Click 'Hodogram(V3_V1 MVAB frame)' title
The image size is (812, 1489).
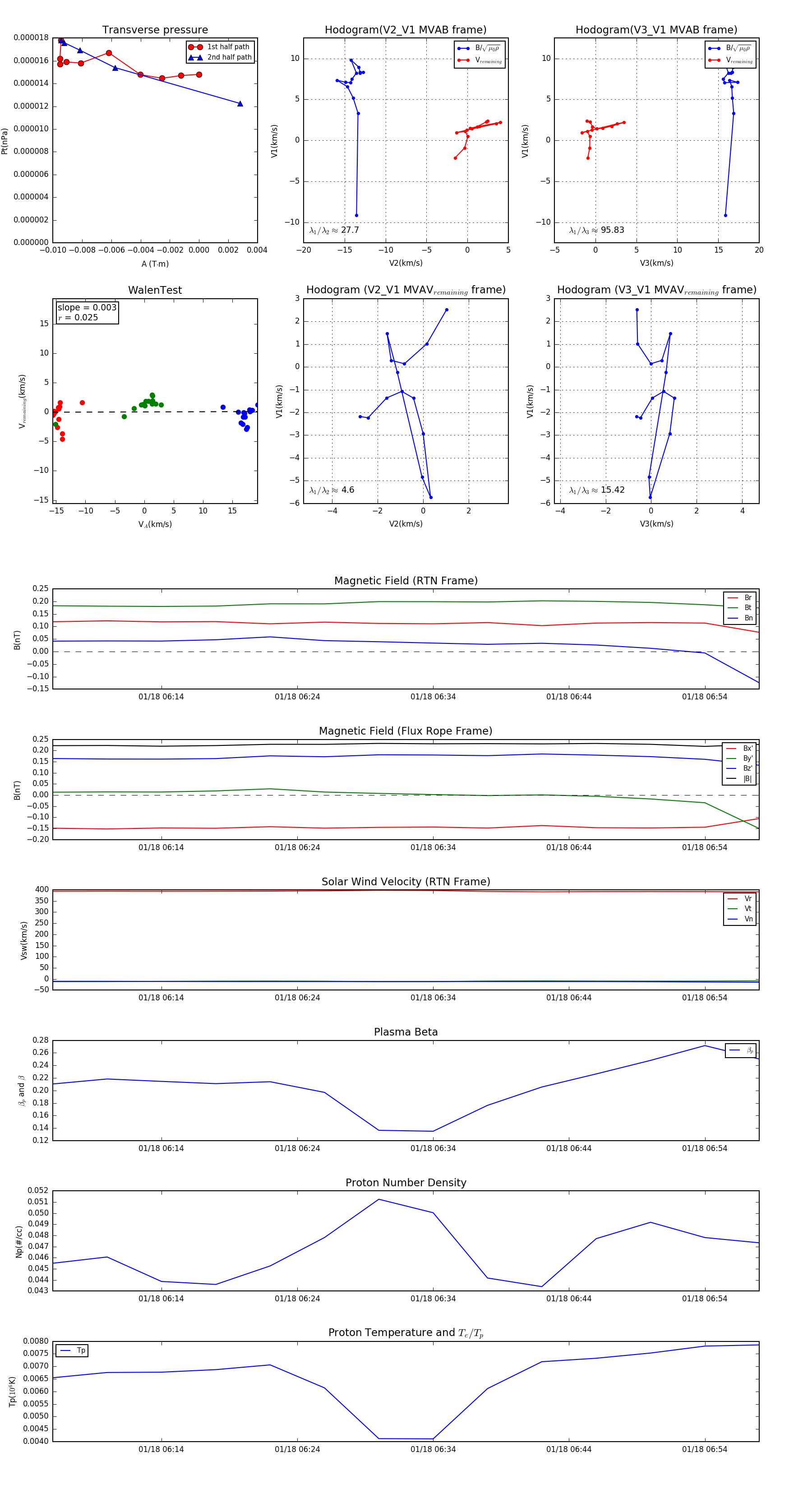(x=656, y=30)
